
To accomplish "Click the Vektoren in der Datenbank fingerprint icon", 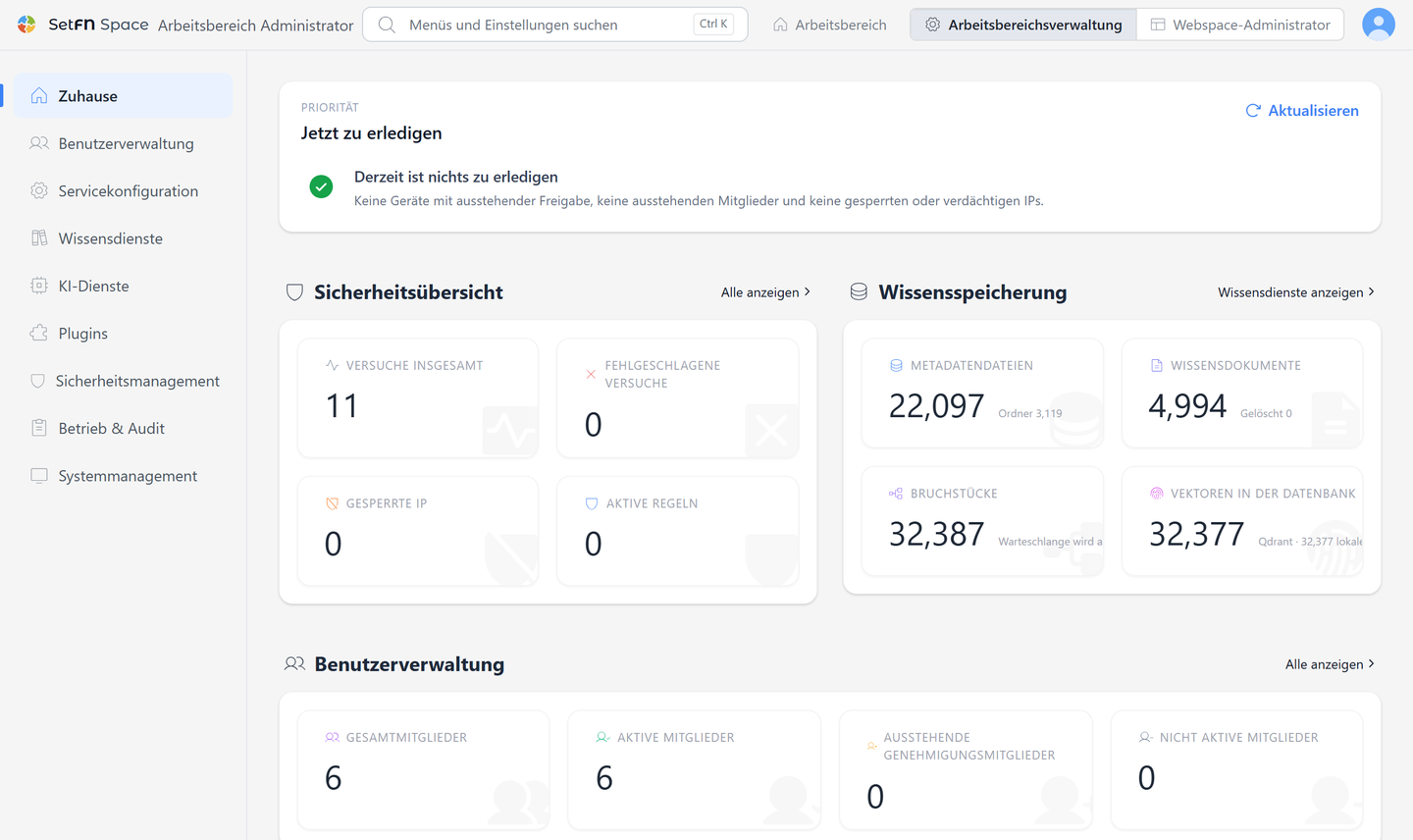I will point(1157,494).
